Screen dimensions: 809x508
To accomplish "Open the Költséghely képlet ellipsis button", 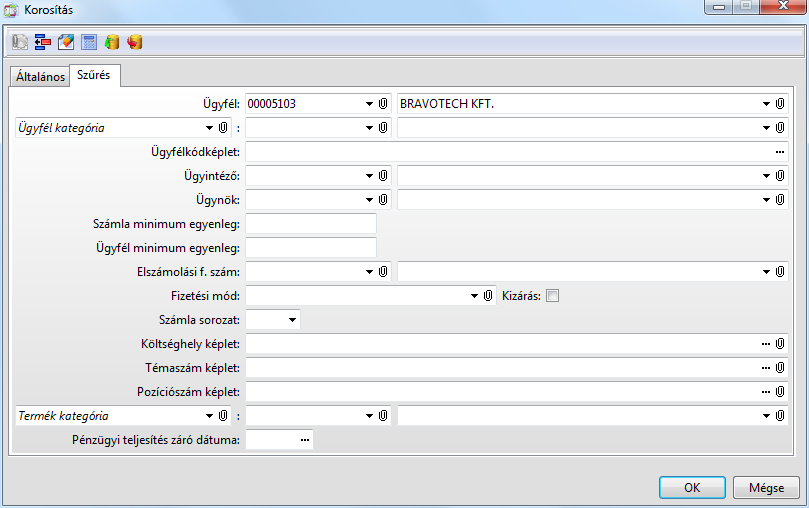I will [766, 344].
